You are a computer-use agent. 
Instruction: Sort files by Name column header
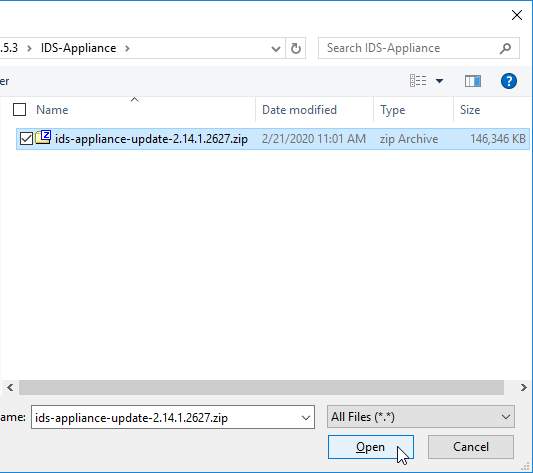[52, 110]
